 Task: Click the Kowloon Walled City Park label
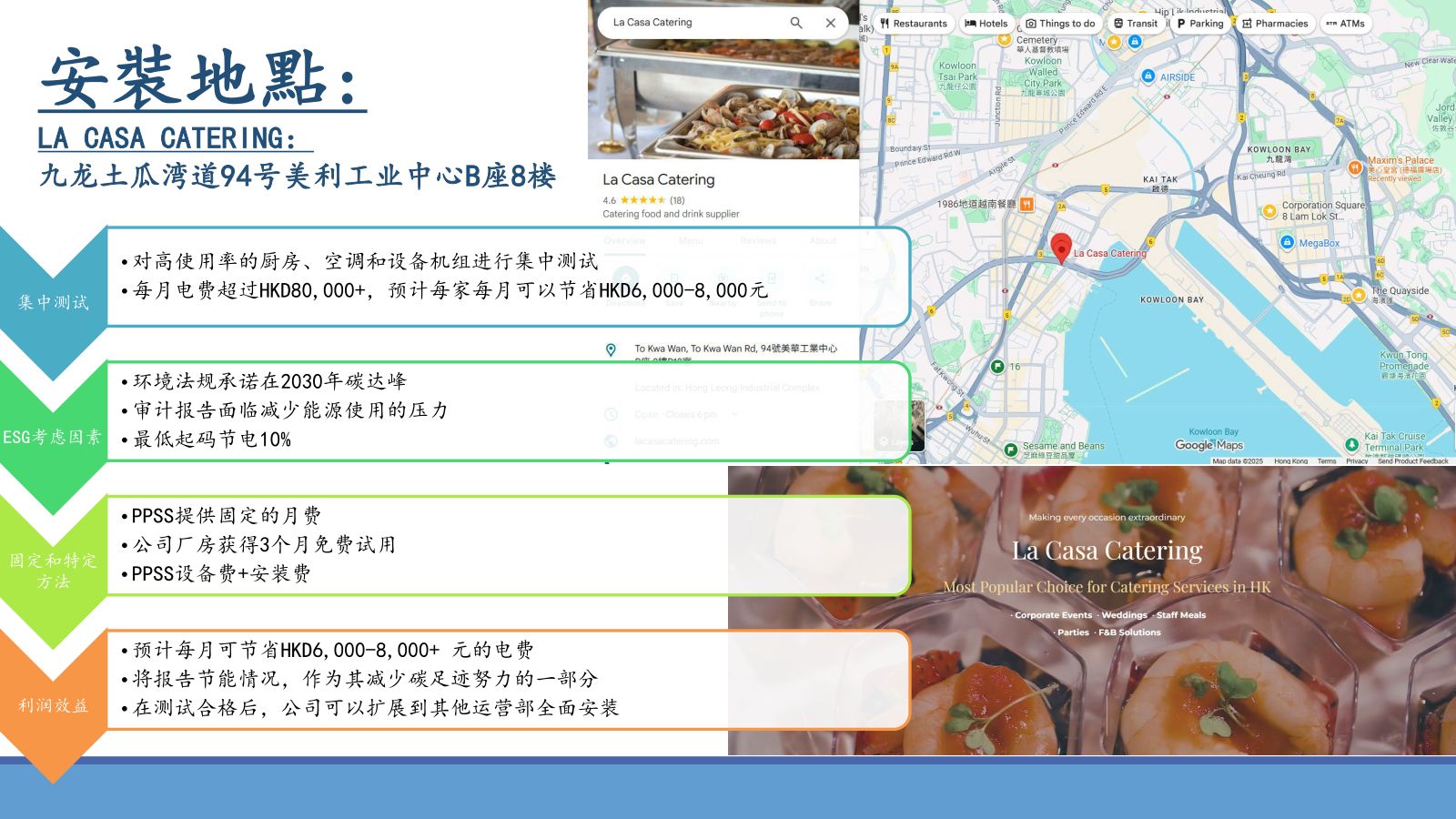click(x=1043, y=76)
